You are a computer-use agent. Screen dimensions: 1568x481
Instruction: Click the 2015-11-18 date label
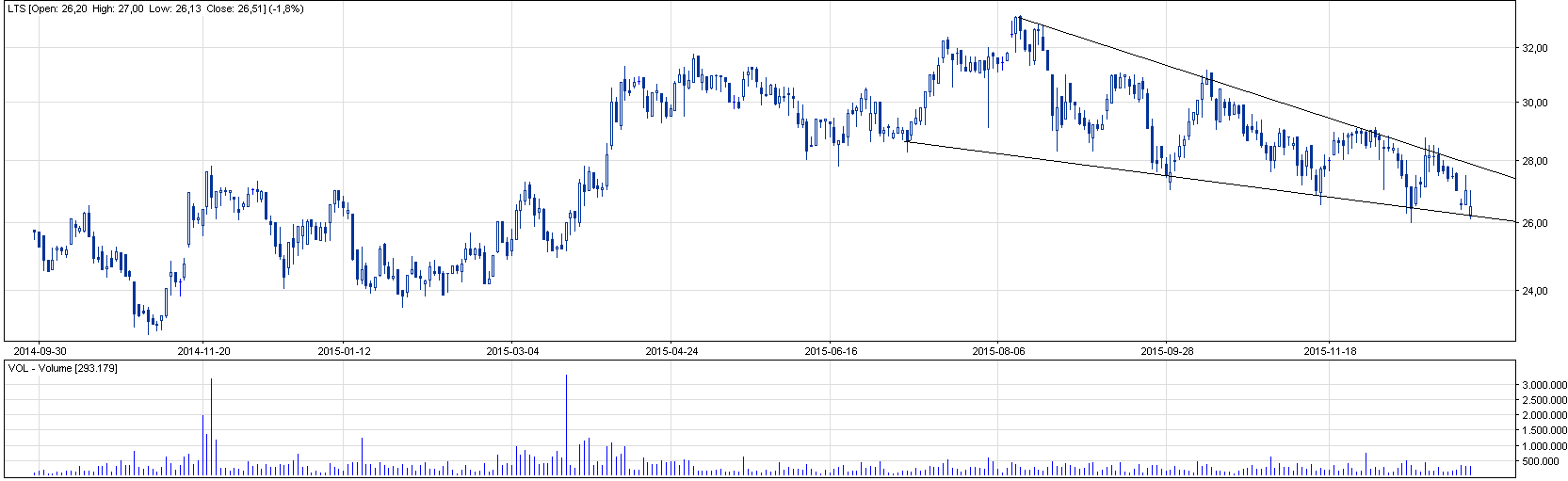coord(1330,351)
